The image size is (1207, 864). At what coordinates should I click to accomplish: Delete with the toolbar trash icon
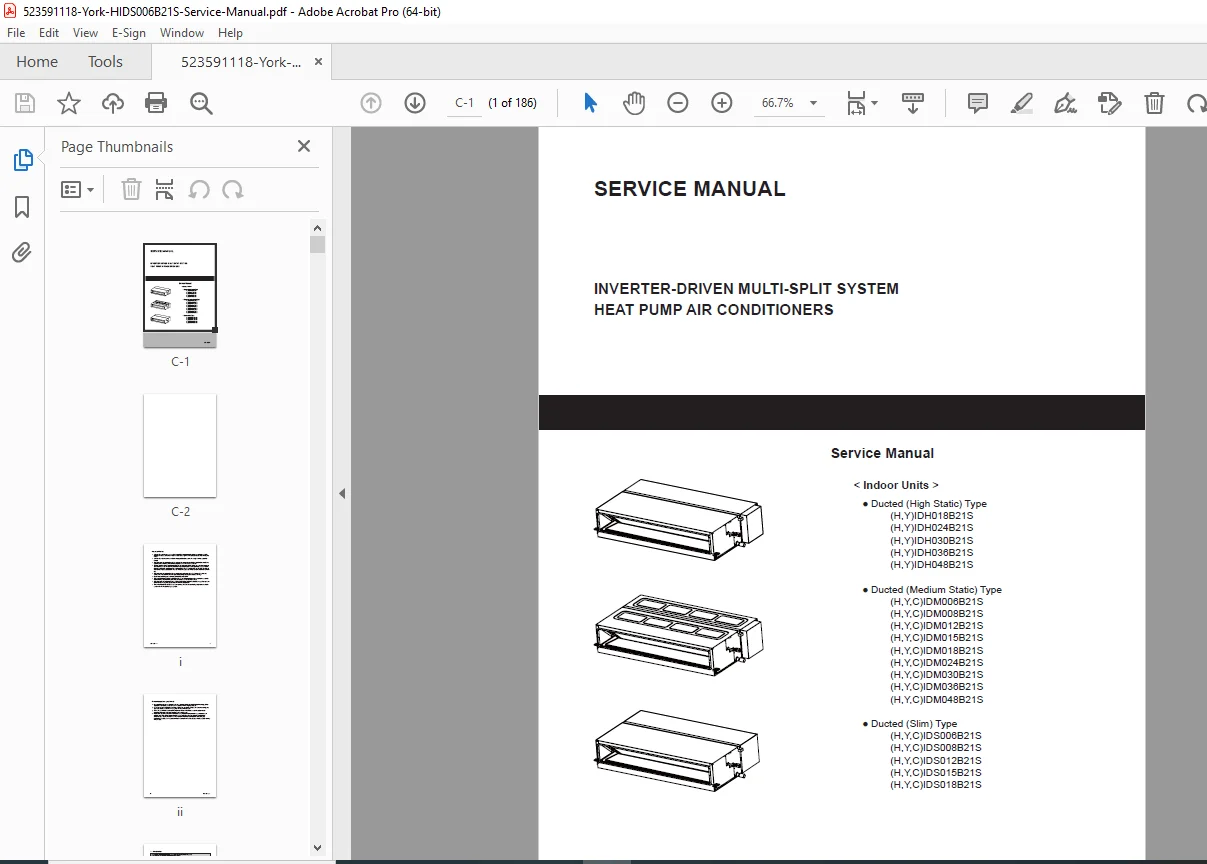pyautogui.click(x=1154, y=103)
